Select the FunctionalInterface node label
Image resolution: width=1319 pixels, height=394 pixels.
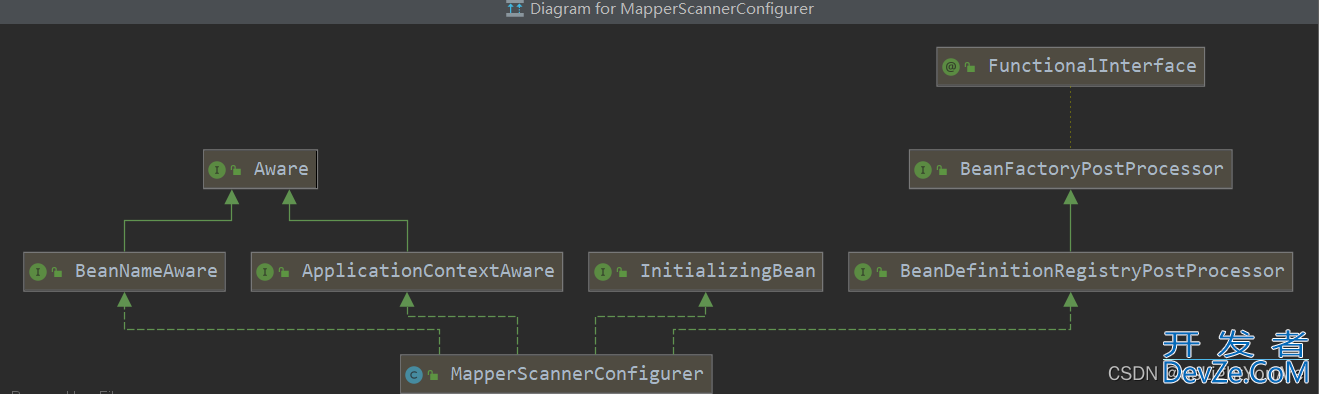click(x=1092, y=66)
